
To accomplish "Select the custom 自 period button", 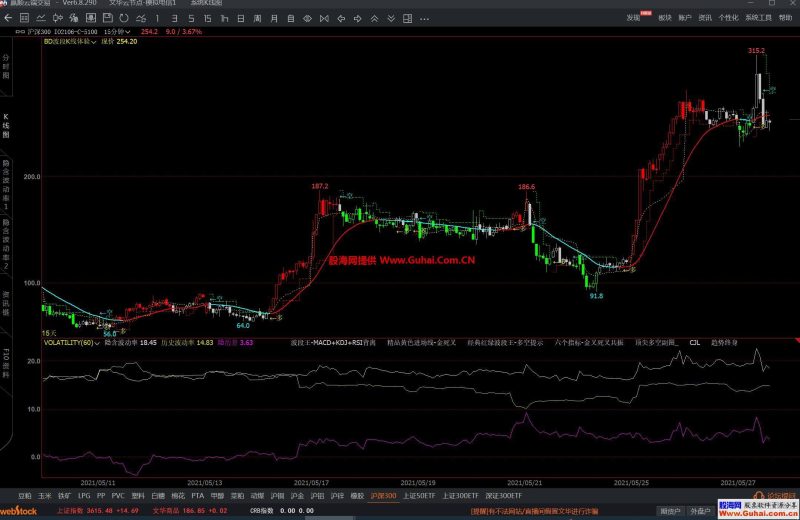I will coord(290,19).
